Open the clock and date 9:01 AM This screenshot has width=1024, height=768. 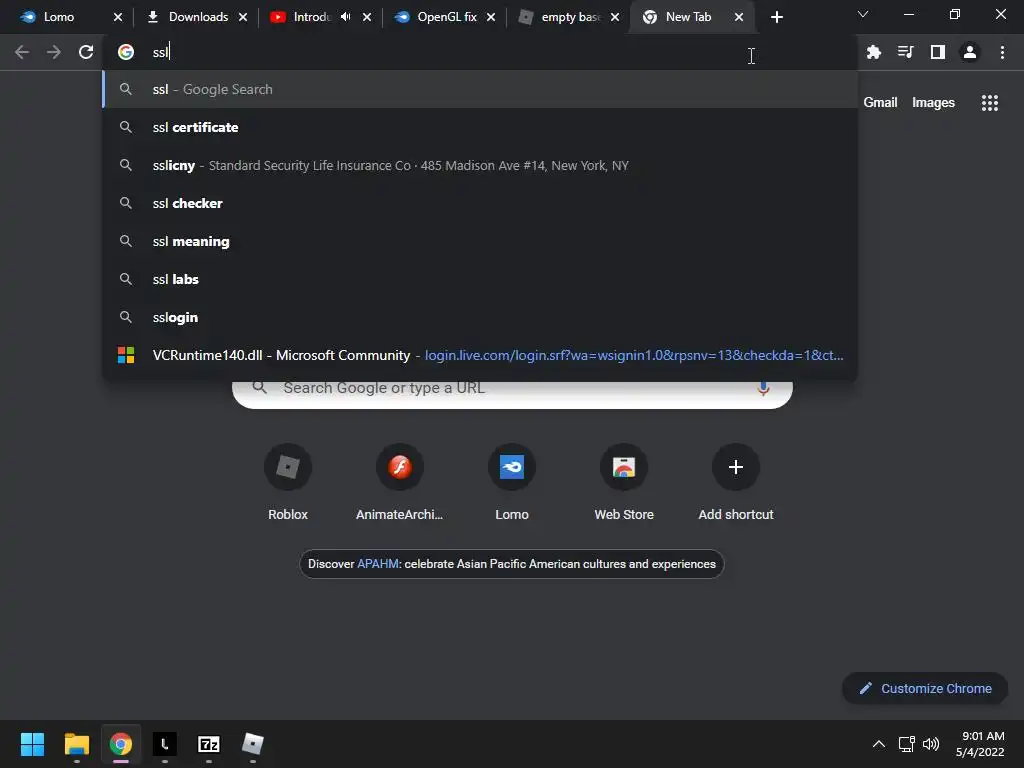click(980, 744)
